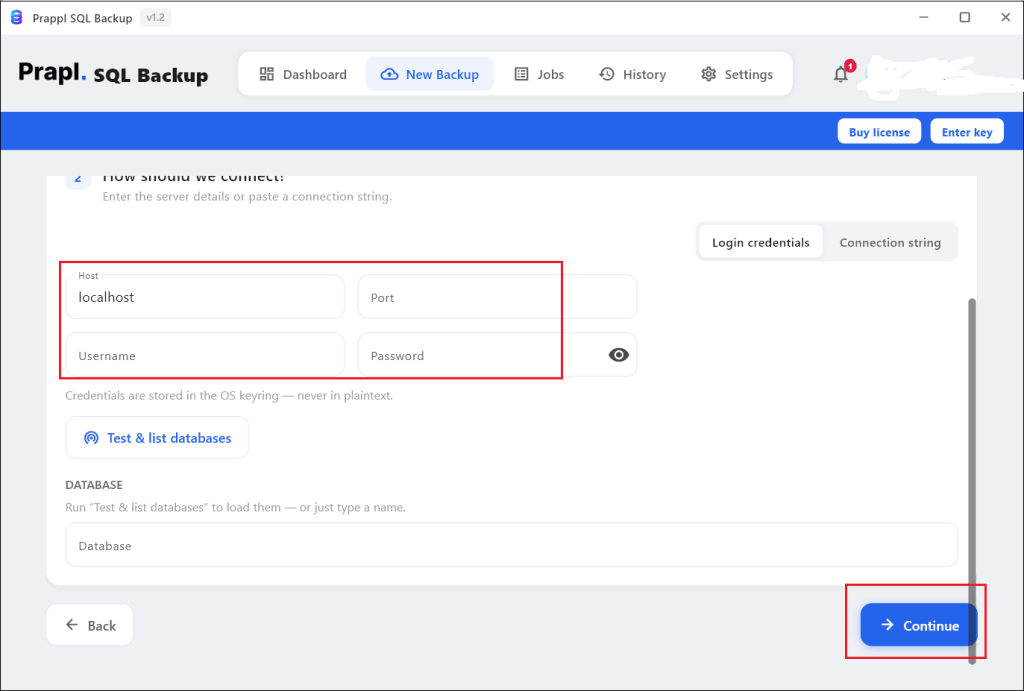
Task: Switch to Connection string mode
Action: (890, 242)
